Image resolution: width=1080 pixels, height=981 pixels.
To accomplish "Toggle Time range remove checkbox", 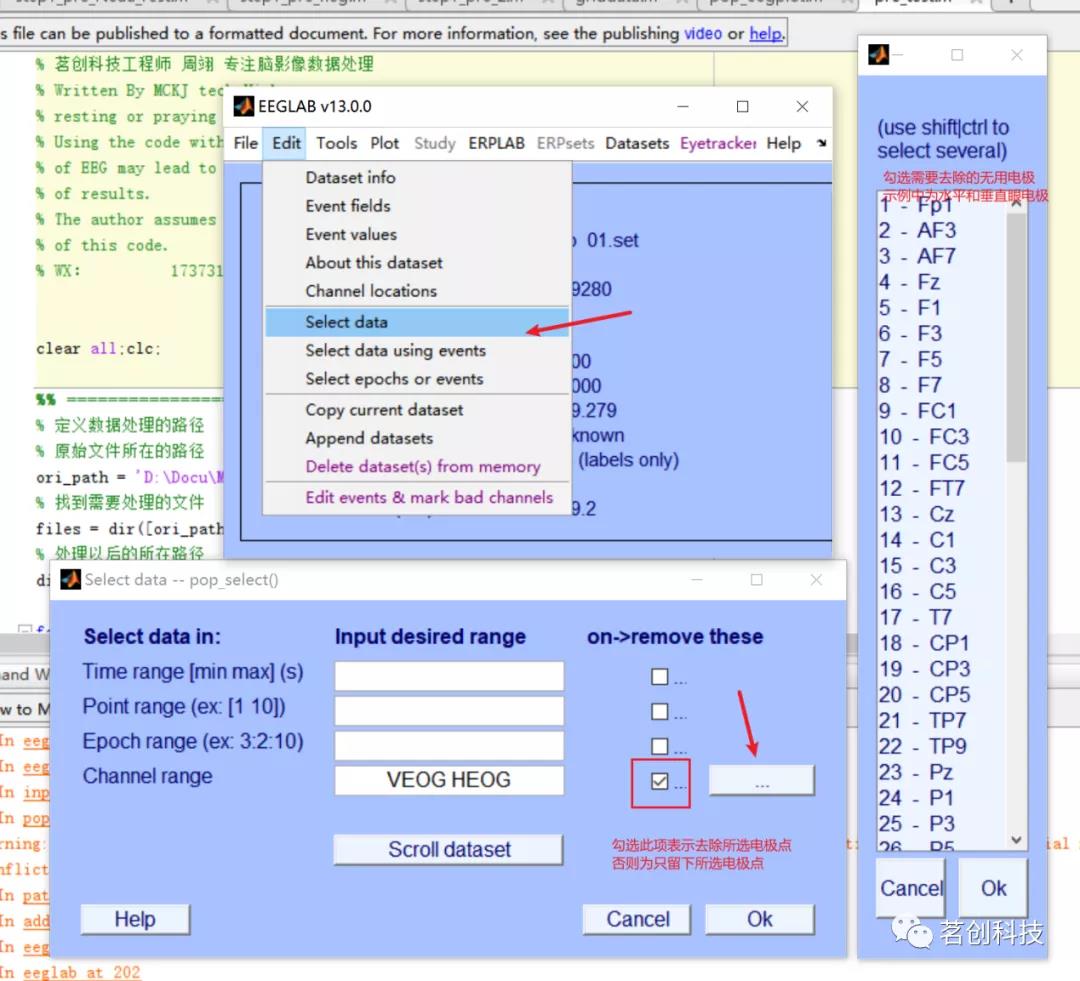I will pyautogui.click(x=659, y=677).
